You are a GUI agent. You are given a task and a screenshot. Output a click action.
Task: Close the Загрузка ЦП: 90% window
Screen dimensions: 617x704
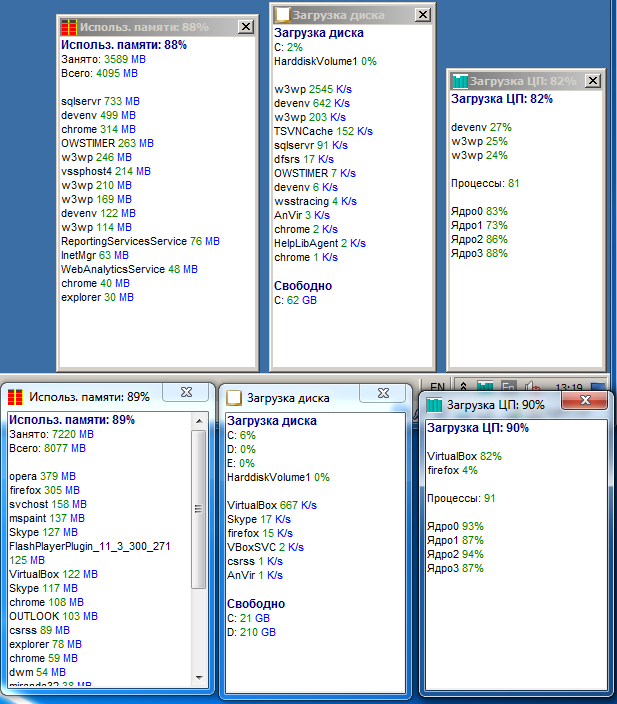tap(585, 402)
